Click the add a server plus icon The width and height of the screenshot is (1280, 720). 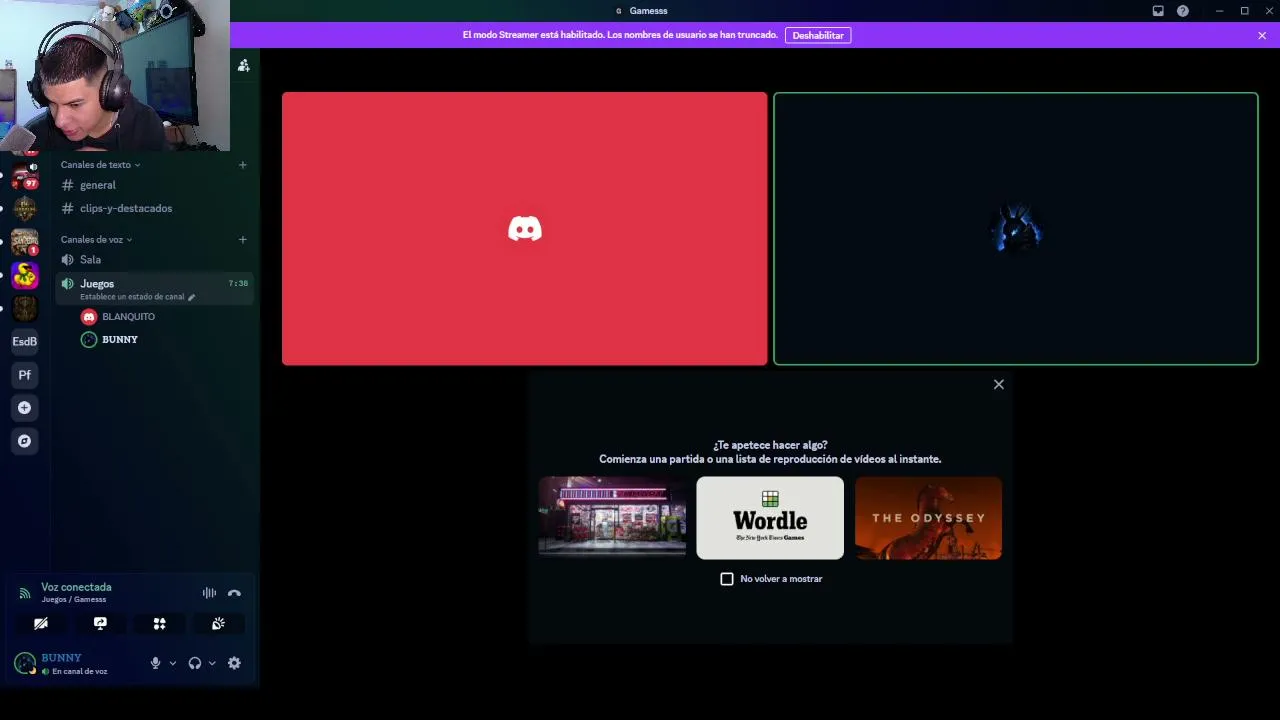(25, 408)
